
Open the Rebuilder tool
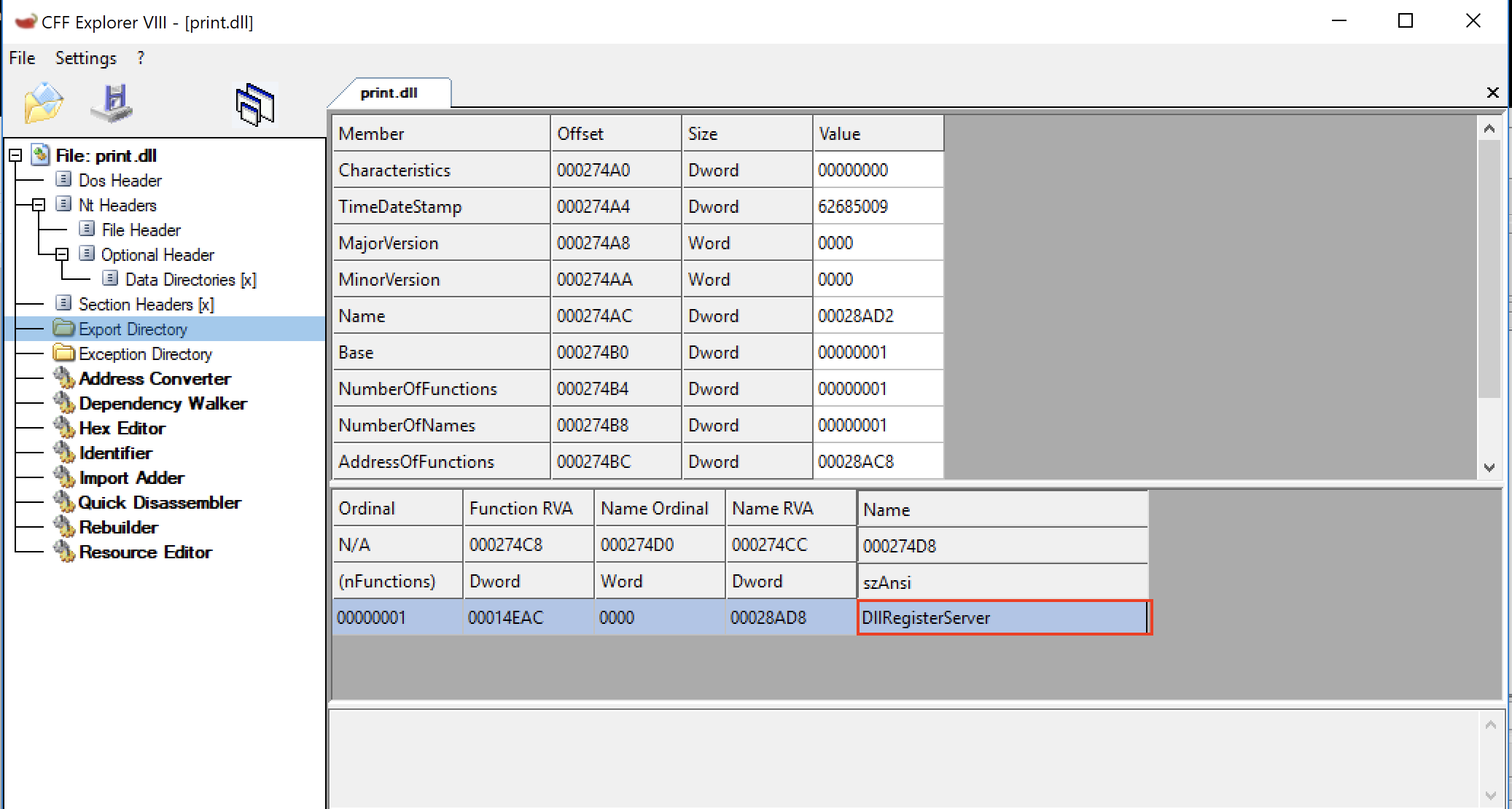click(118, 527)
